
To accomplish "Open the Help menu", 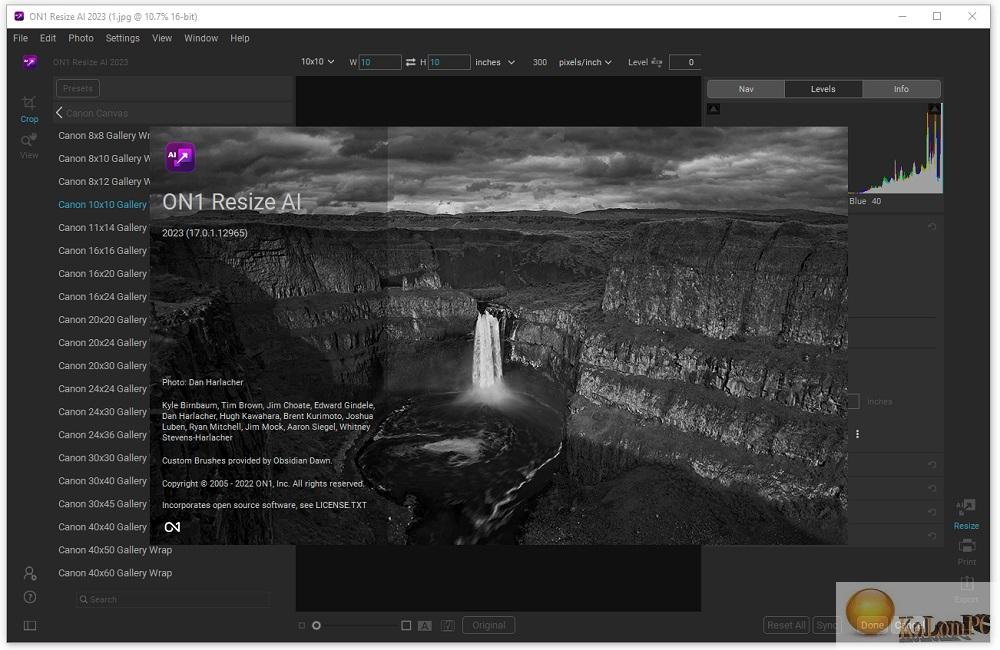I will (x=240, y=38).
